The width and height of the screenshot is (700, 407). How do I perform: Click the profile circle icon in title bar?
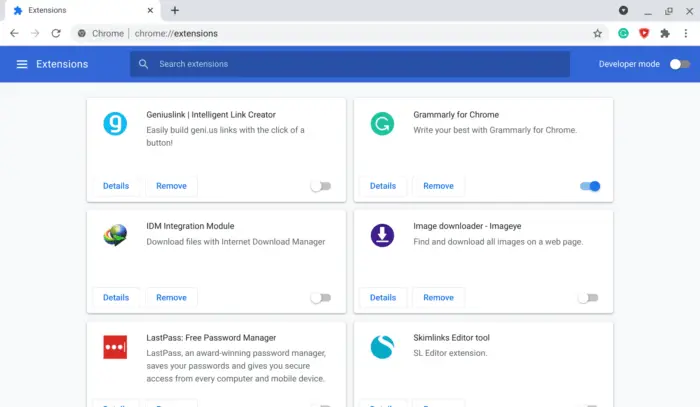[624, 10]
